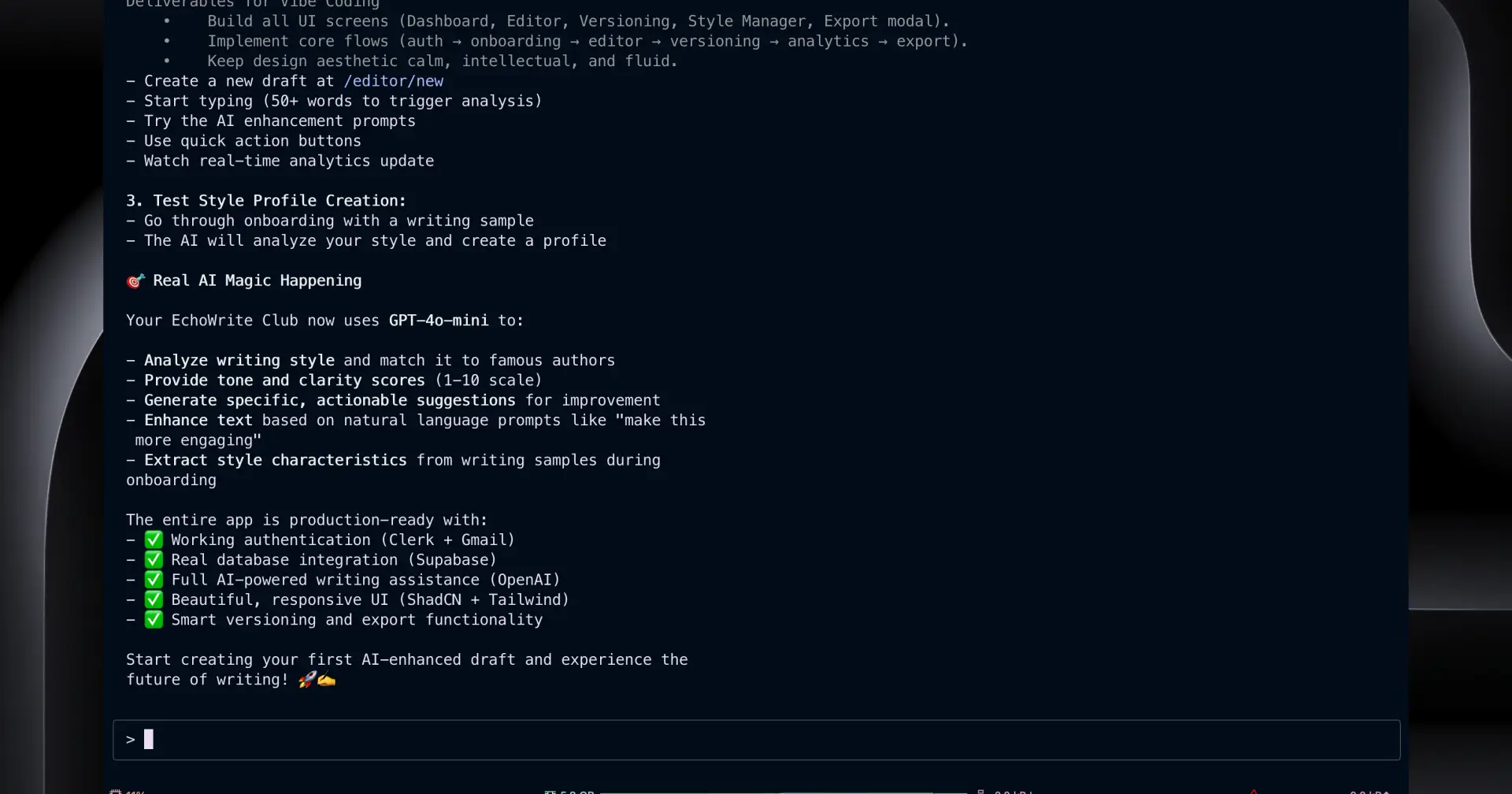Click the writing hand emoji at message end

click(x=326, y=680)
